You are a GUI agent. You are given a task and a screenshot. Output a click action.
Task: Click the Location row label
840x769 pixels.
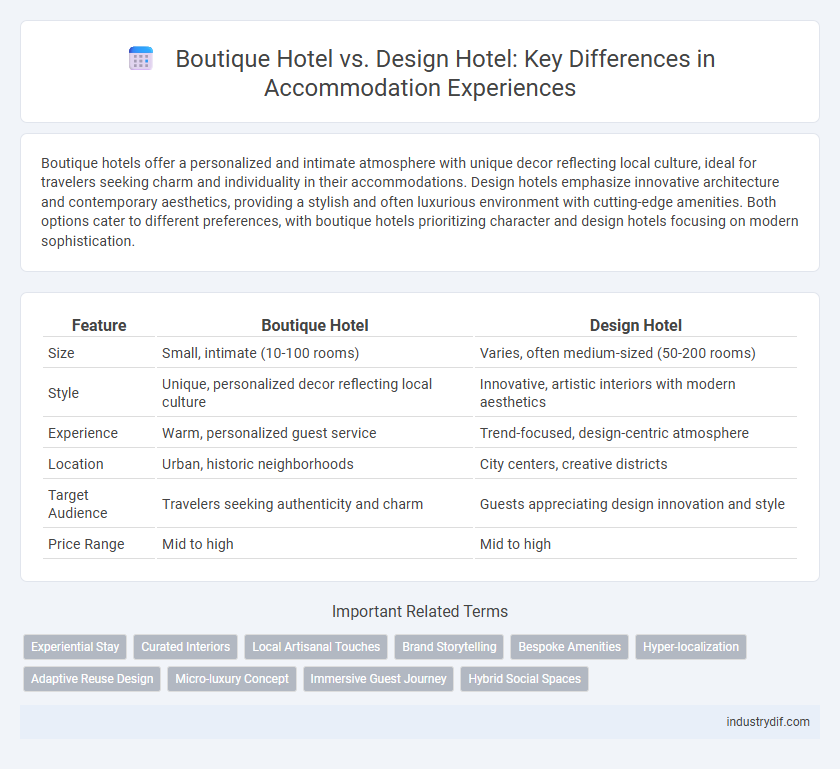click(x=76, y=464)
